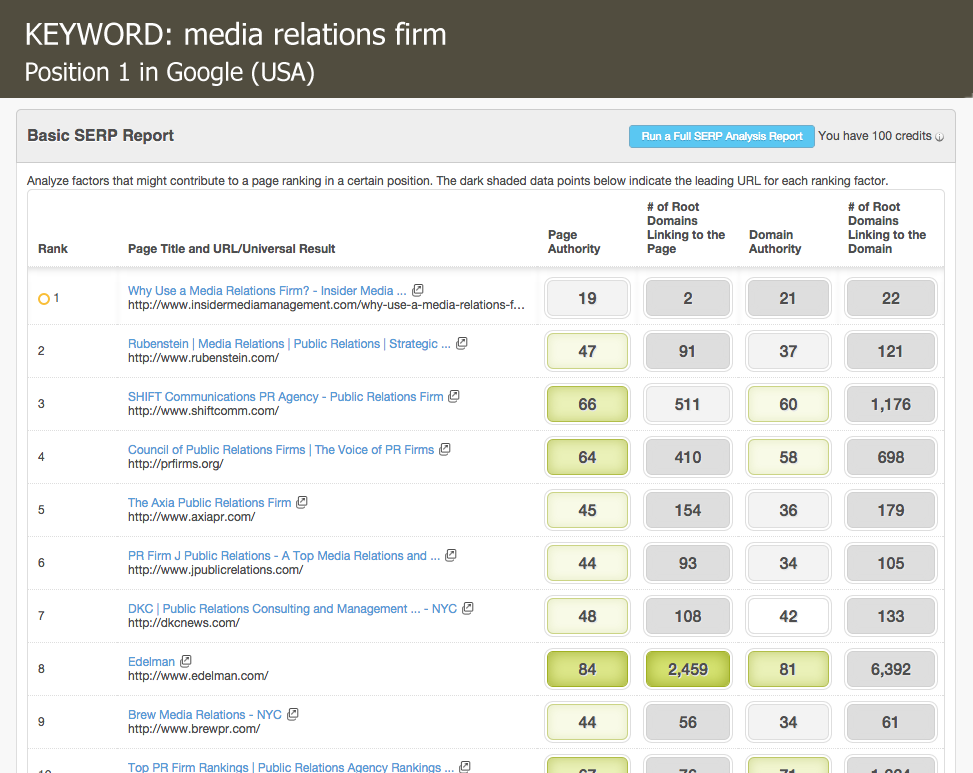This screenshot has width=973, height=773.
Task: Click external icon beside Brew Media Relations
Action: 293,714
